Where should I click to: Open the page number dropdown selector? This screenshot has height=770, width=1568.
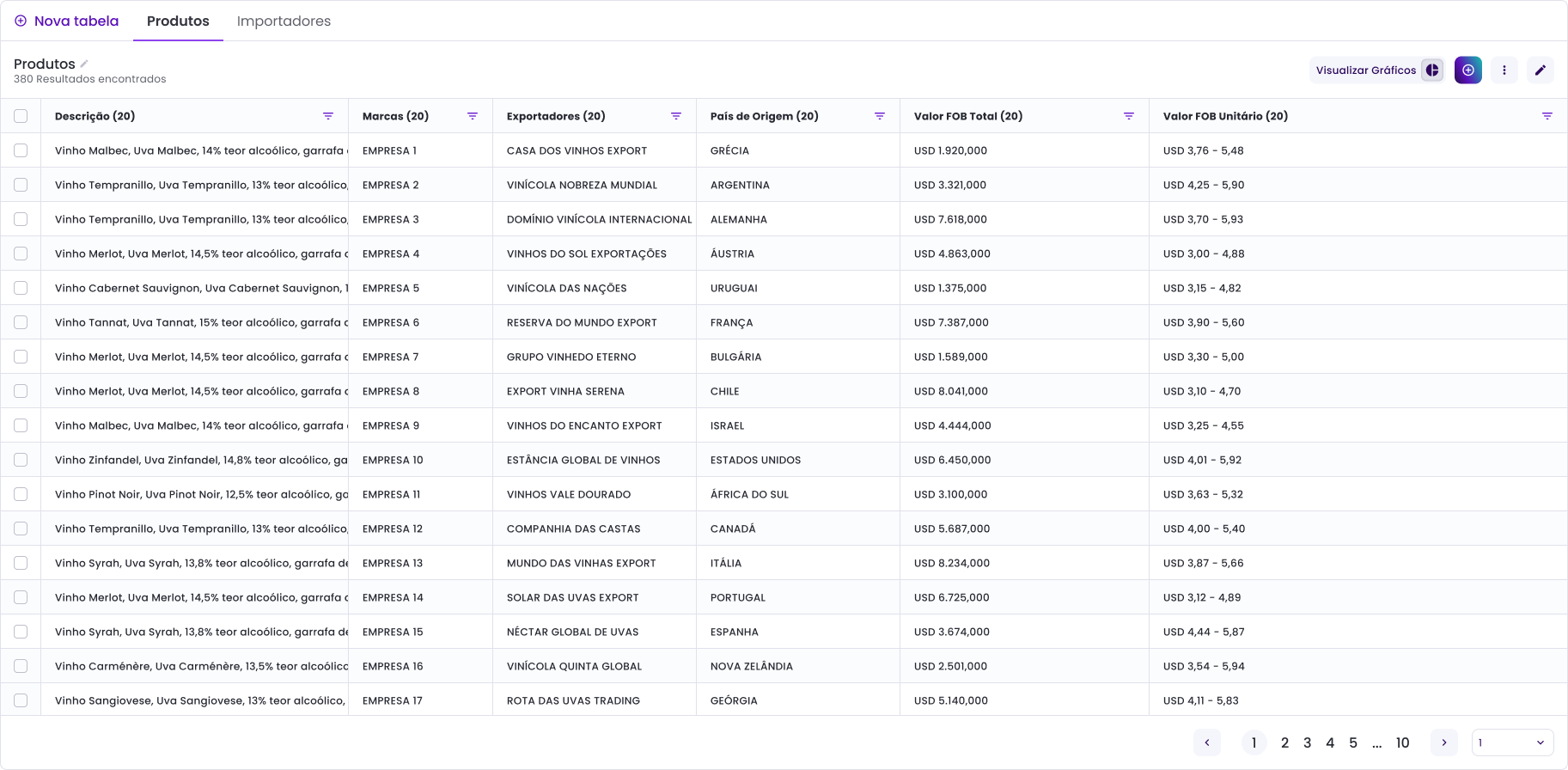pos(1512,742)
